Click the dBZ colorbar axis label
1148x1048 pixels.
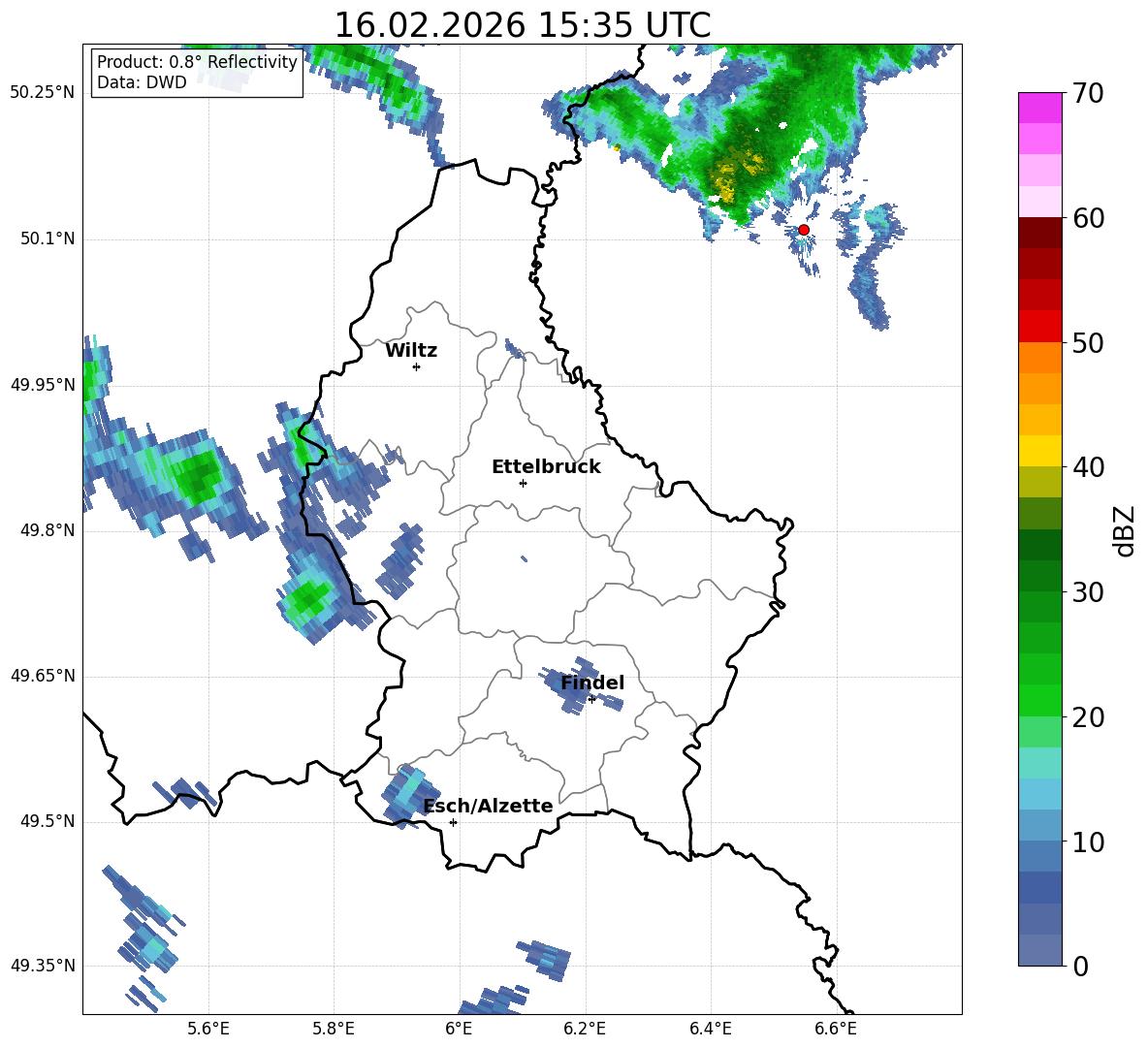pos(1126,530)
